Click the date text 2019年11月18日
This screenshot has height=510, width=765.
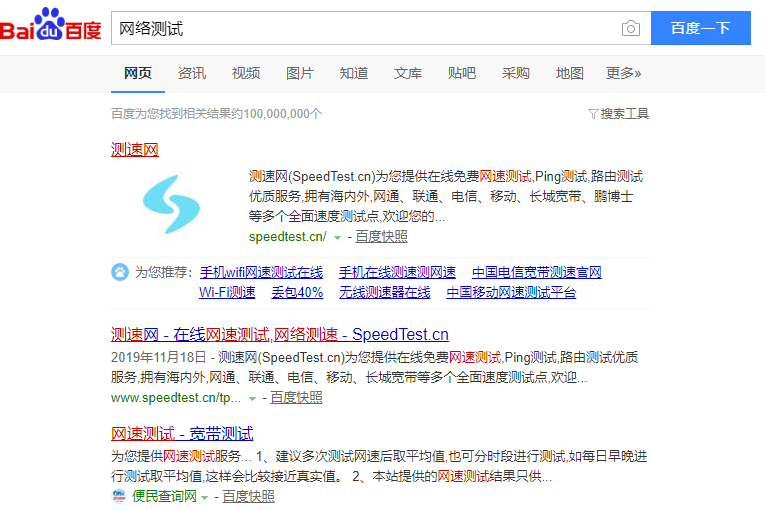(x=159, y=358)
